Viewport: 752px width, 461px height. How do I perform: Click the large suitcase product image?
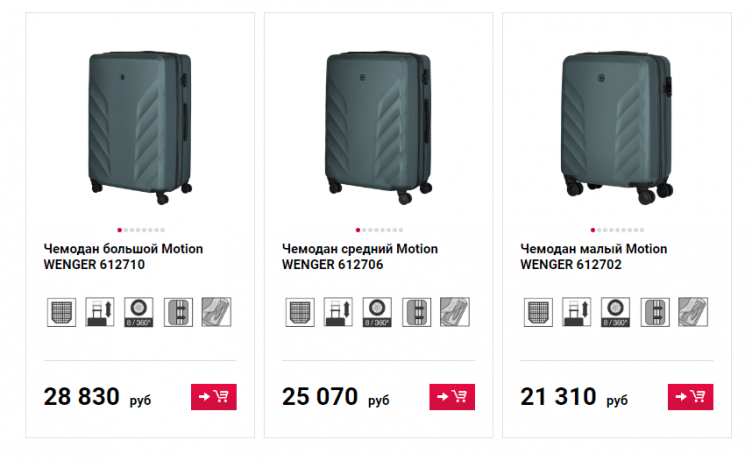tap(138, 122)
